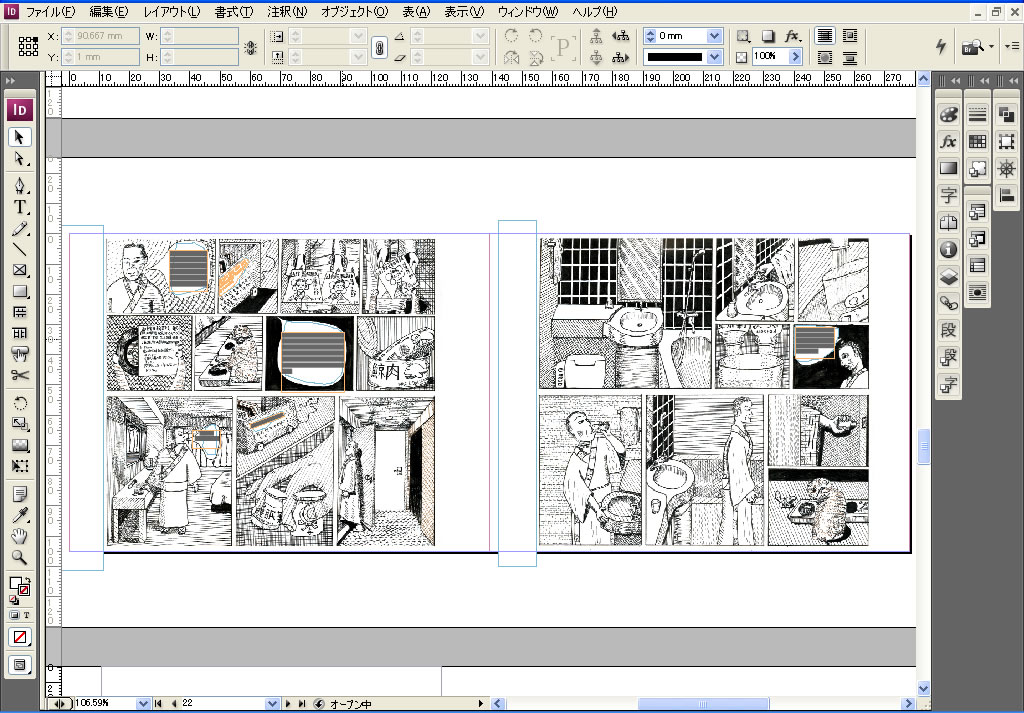Open the Links panel icon
This screenshot has height=713, width=1024.
point(948,303)
